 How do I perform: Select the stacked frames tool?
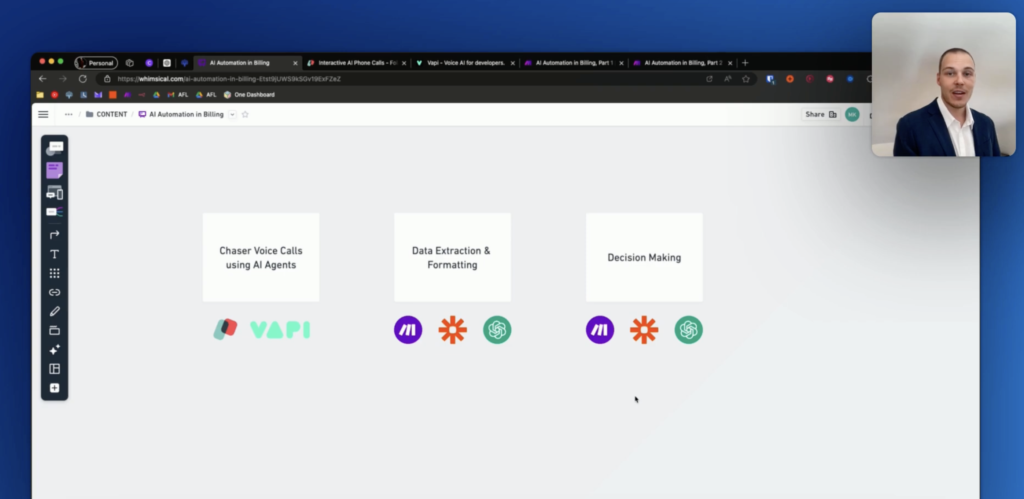(x=54, y=330)
